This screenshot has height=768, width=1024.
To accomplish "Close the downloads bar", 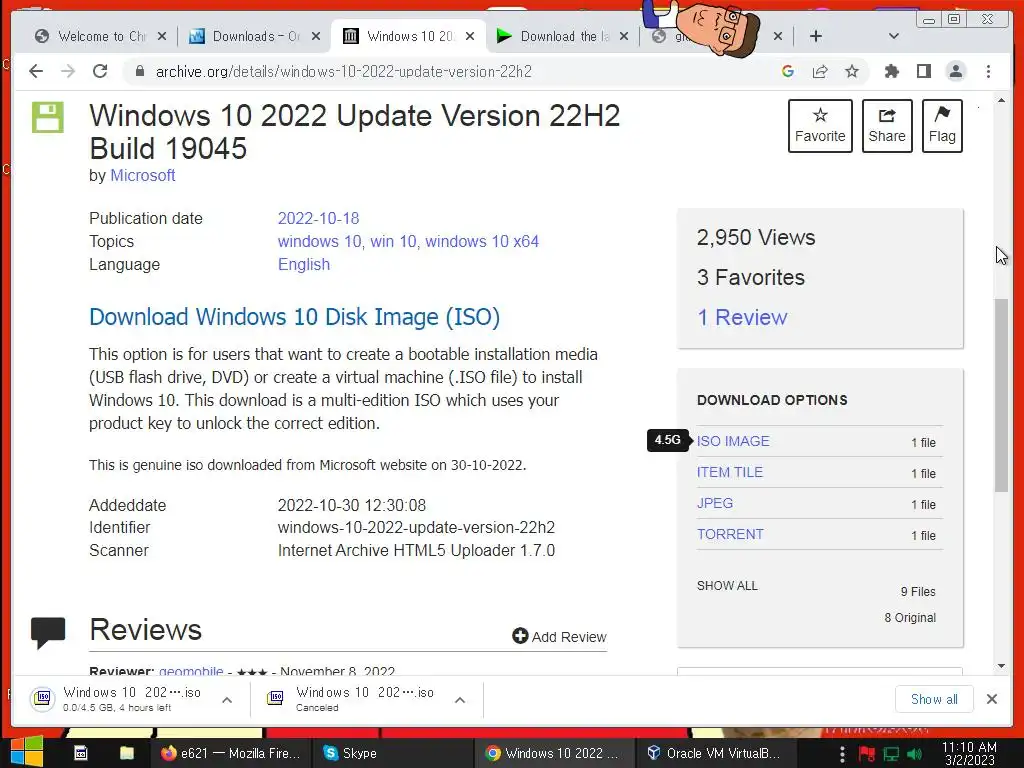I will pos(991,699).
